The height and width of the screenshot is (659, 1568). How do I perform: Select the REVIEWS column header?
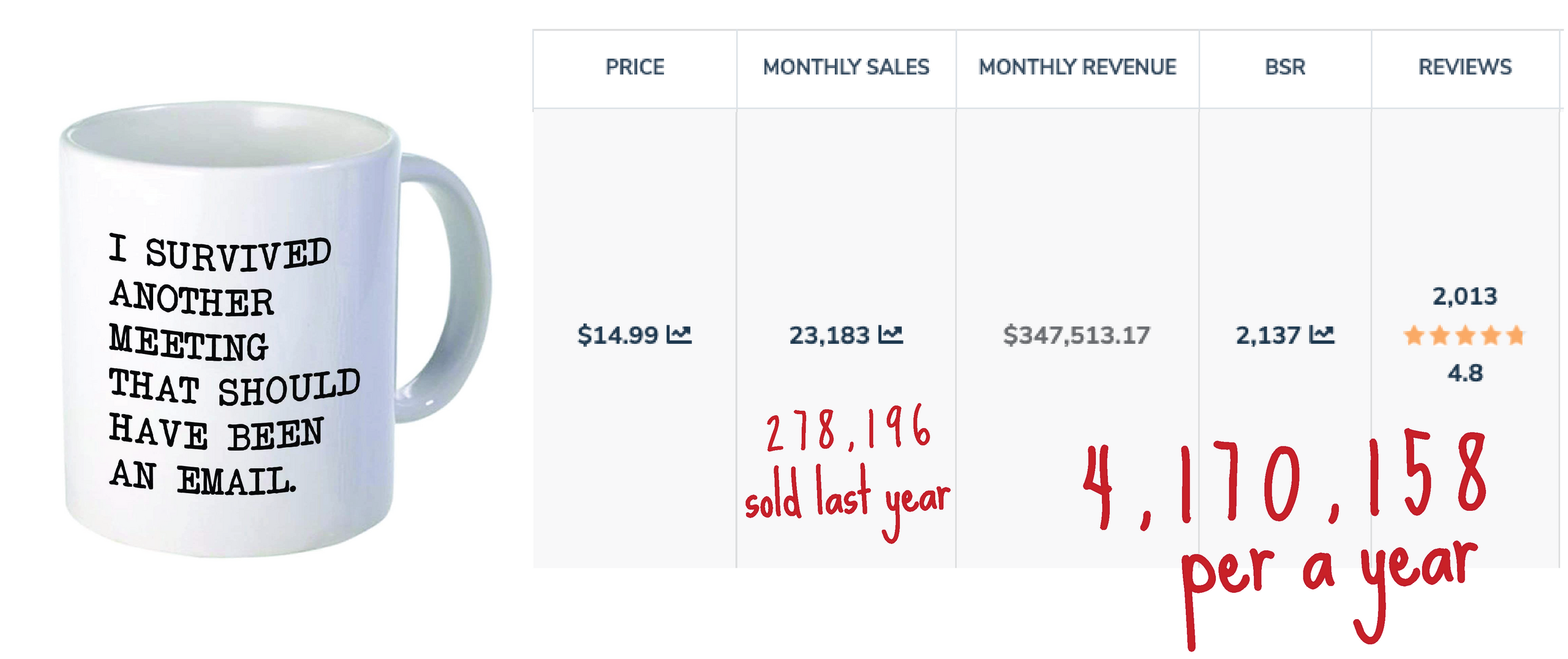tap(1464, 67)
